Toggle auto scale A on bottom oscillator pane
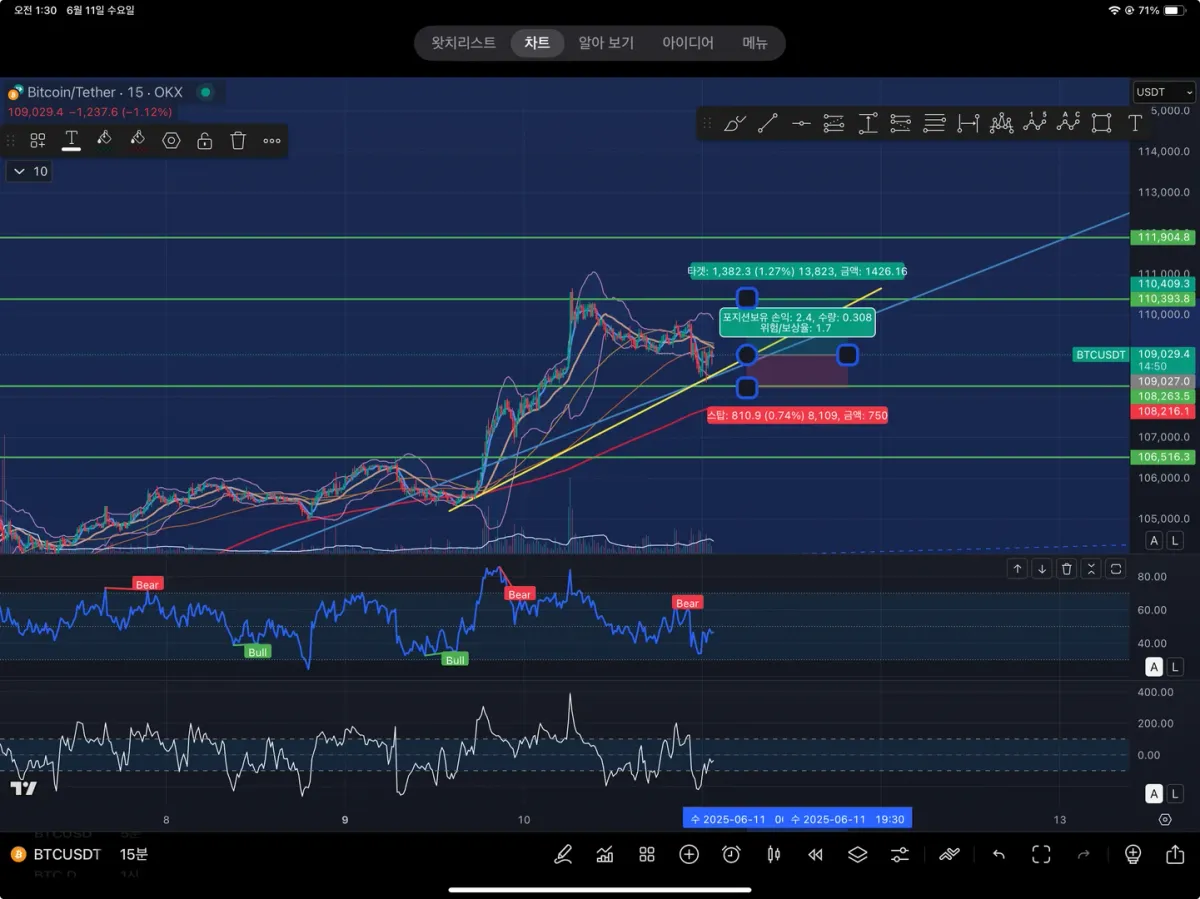1200x899 pixels. point(1154,794)
